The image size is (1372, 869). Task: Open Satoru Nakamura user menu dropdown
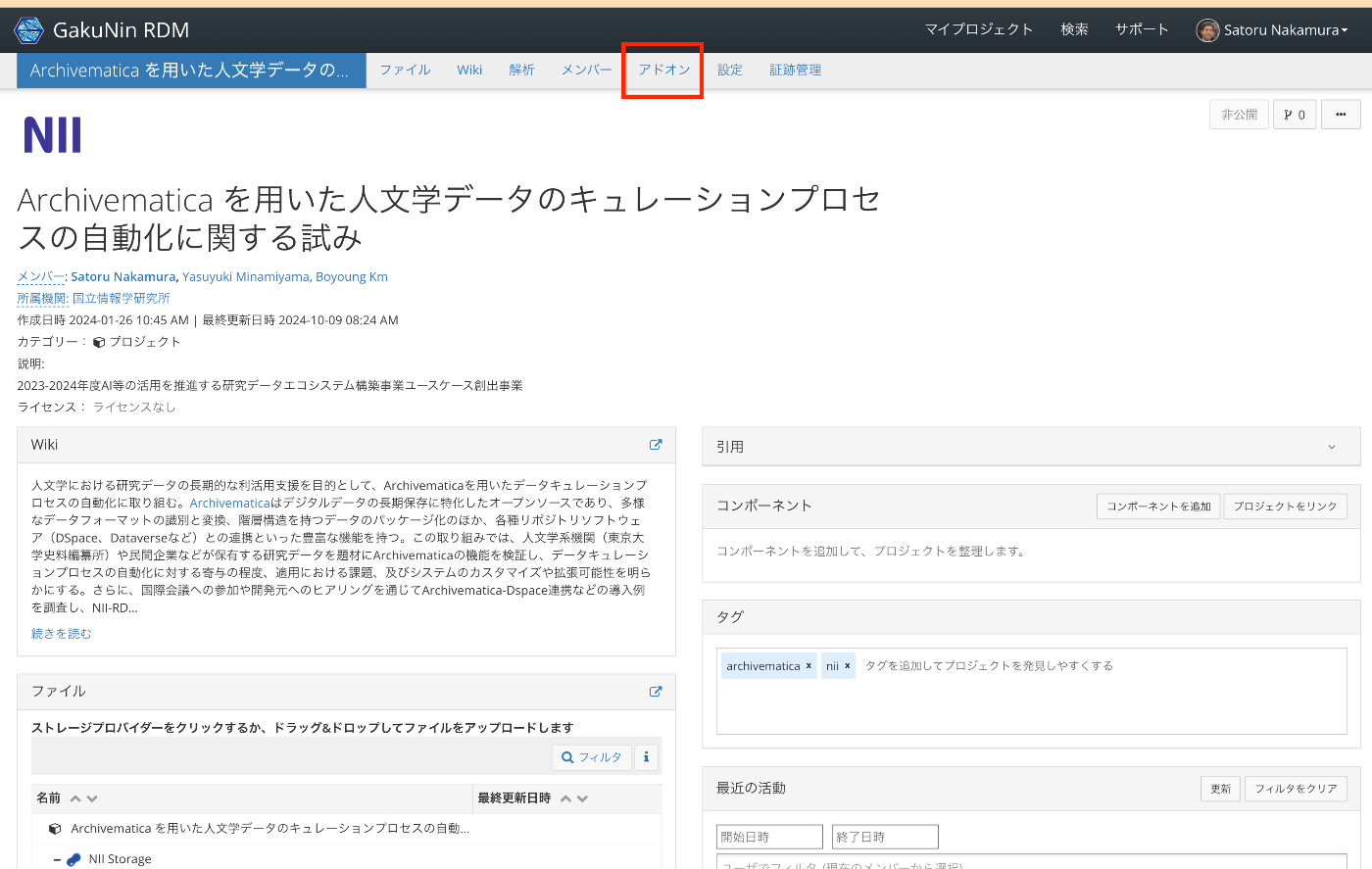pos(1272,30)
